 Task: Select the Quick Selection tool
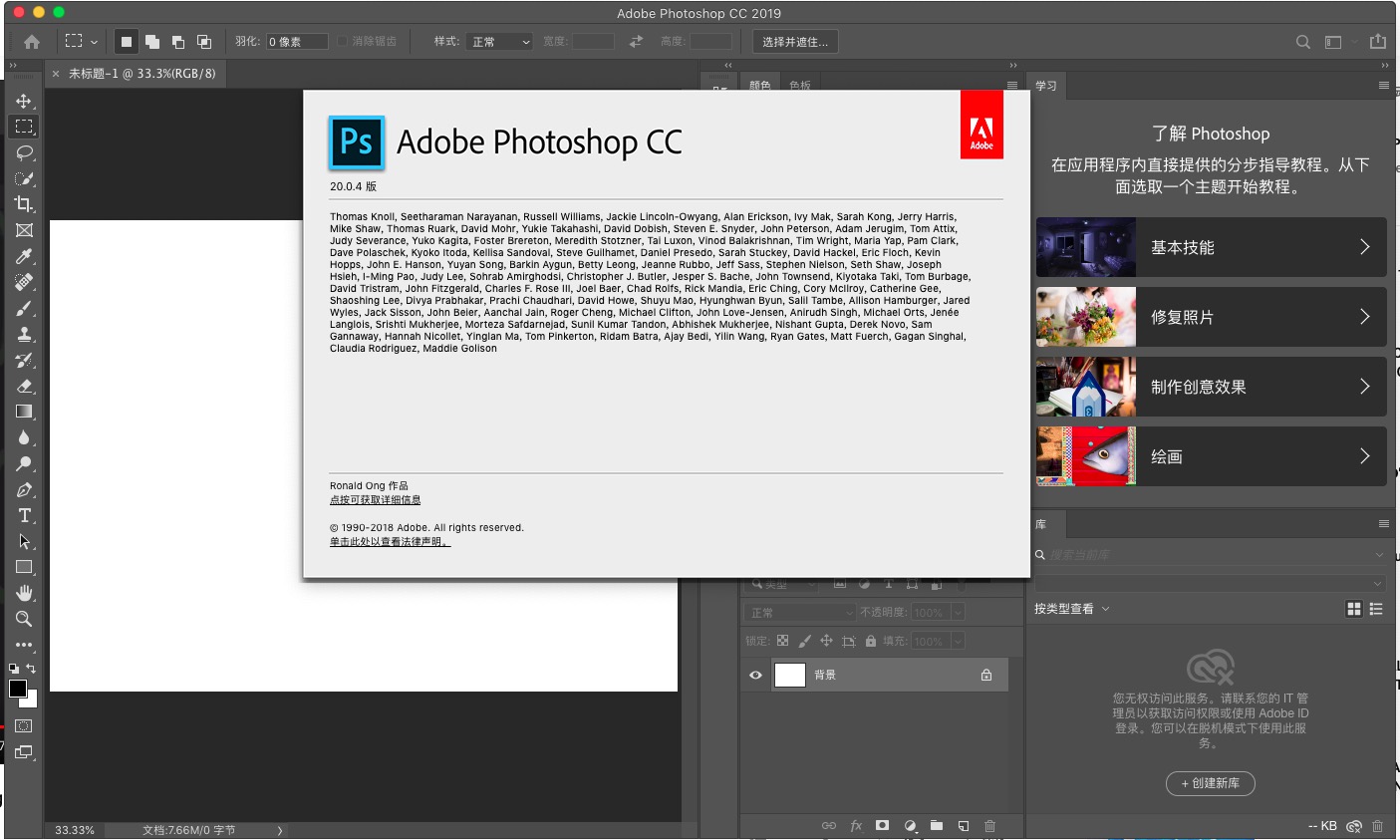[x=24, y=178]
